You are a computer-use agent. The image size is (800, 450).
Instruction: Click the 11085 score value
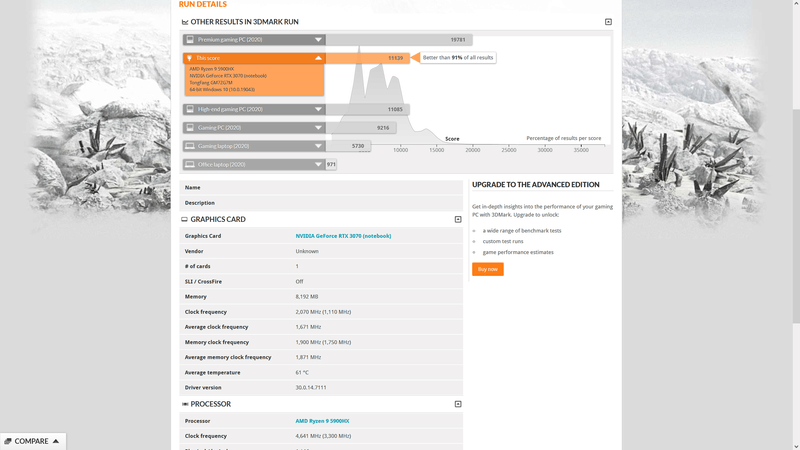[x=395, y=109]
